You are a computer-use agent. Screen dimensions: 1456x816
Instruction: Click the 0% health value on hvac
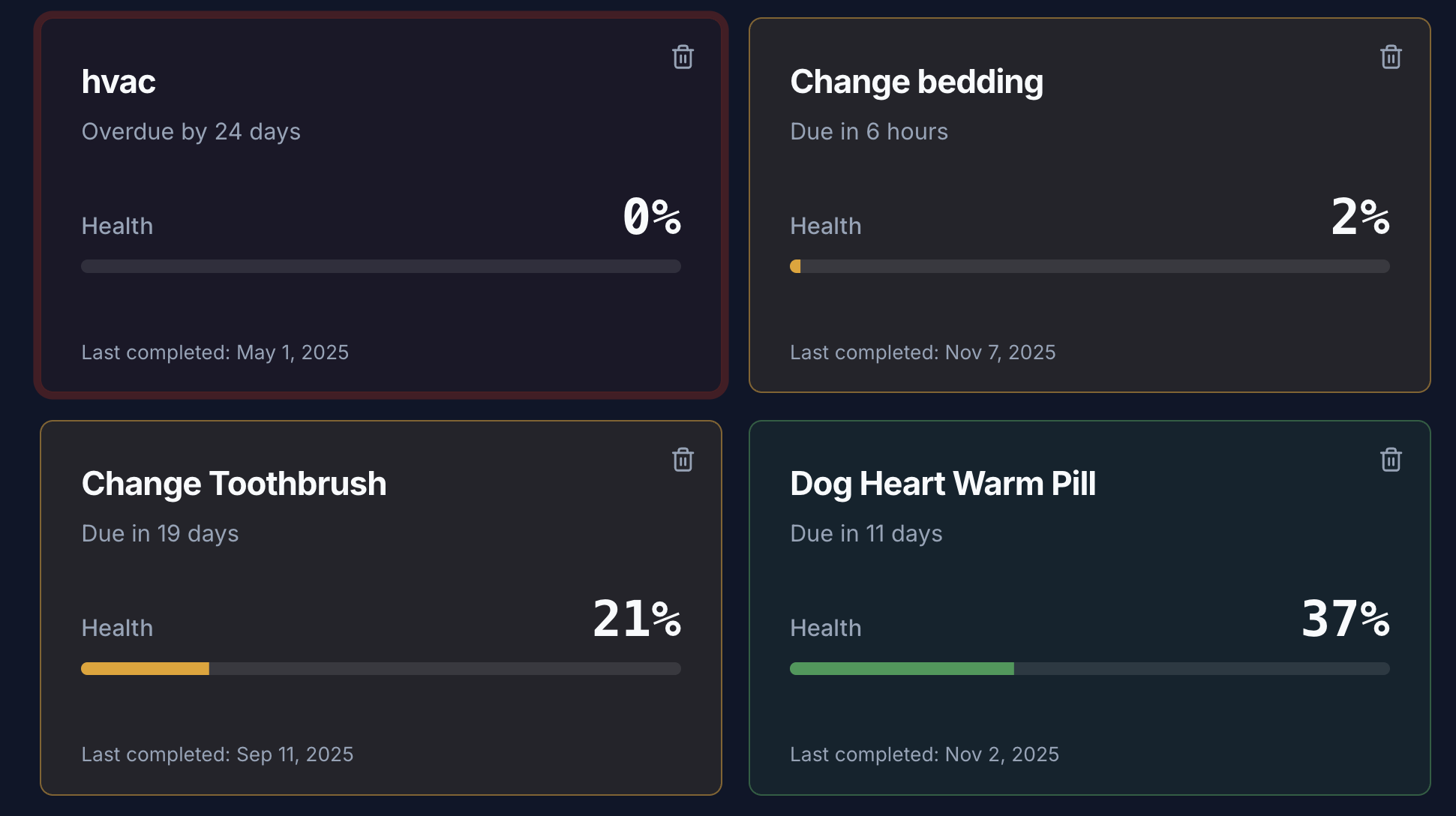click(x=653, y=219)
